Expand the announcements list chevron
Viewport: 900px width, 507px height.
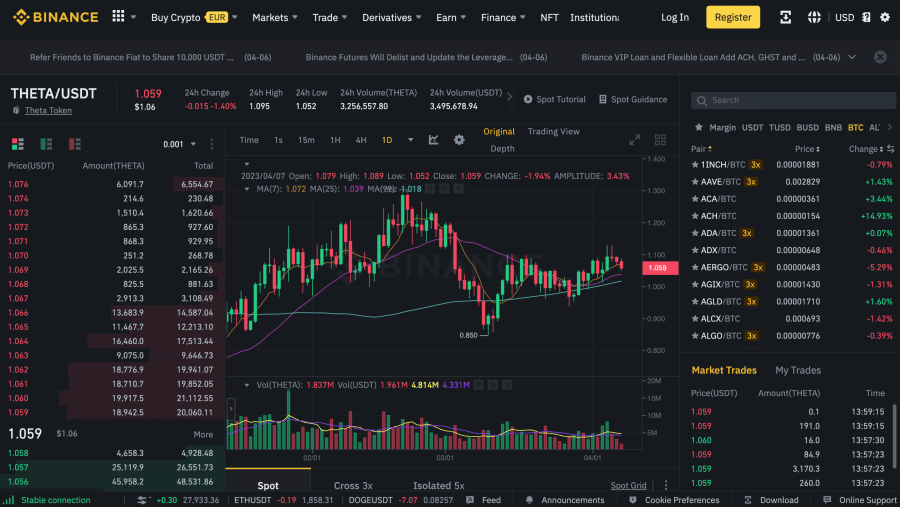(852, 57)
